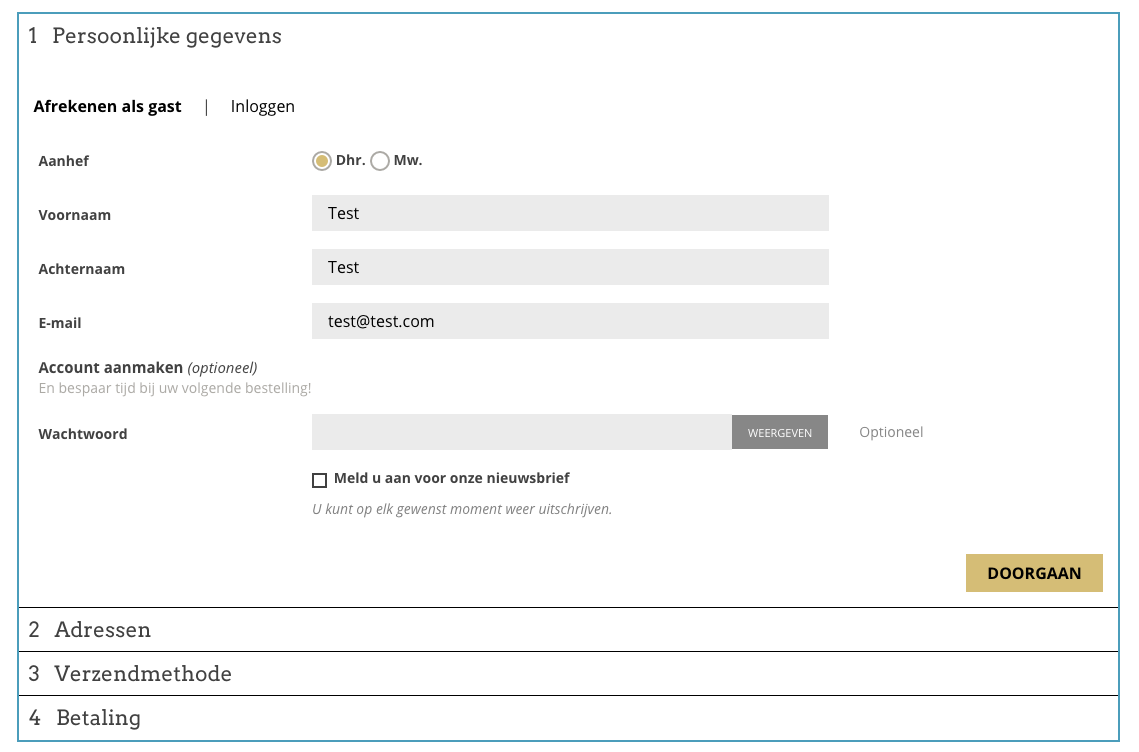The width and height of the screenshot is (1139, 752).
Task: Select the Afrekenen als gast tab
Action: coord(108,106)
